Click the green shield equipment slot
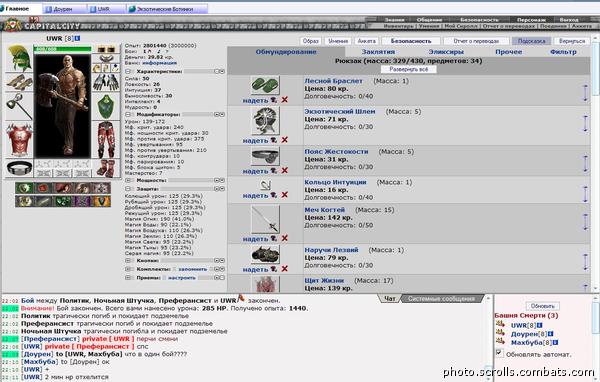 pos(106,106)
